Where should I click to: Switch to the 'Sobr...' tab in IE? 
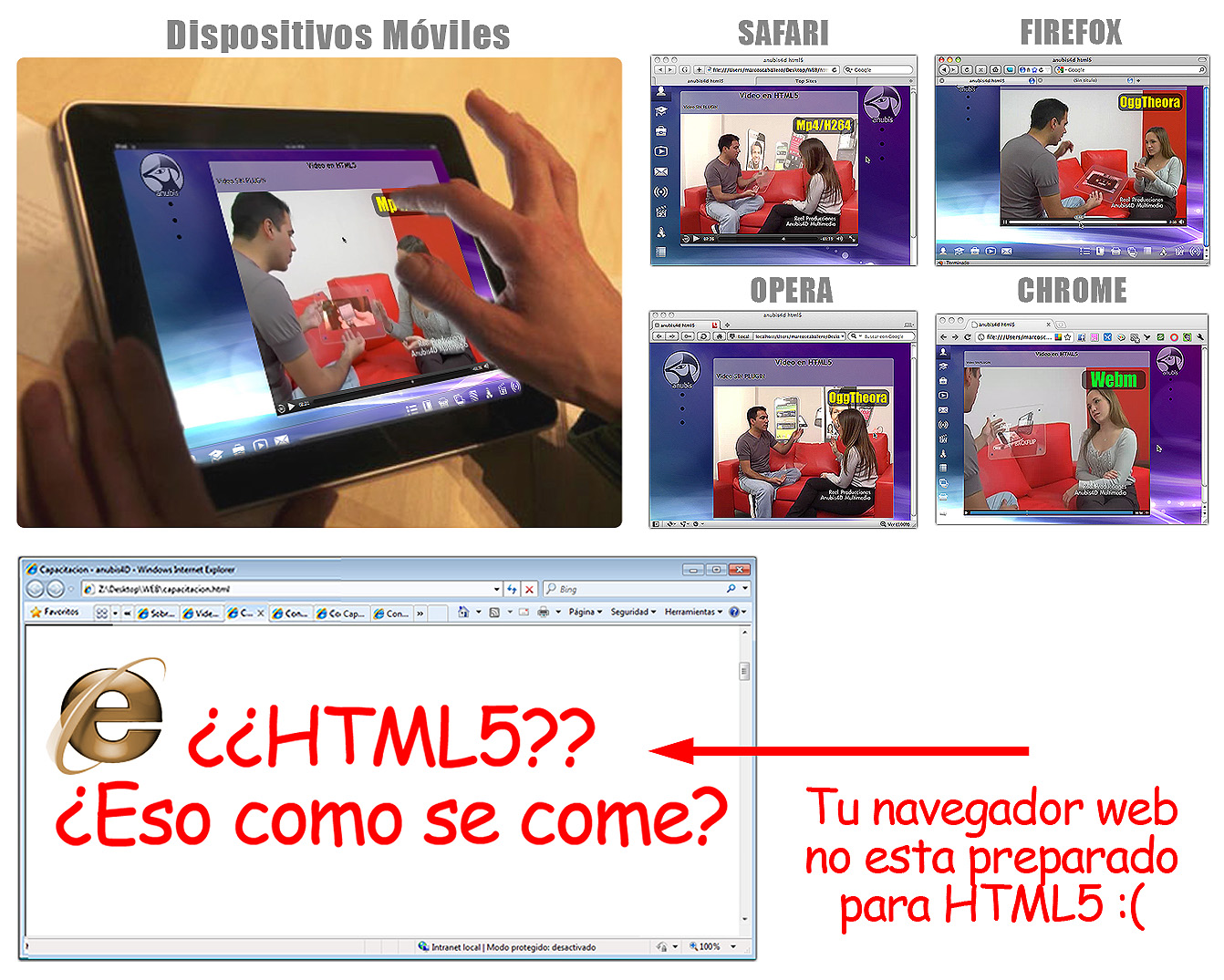tap(157, 614)
